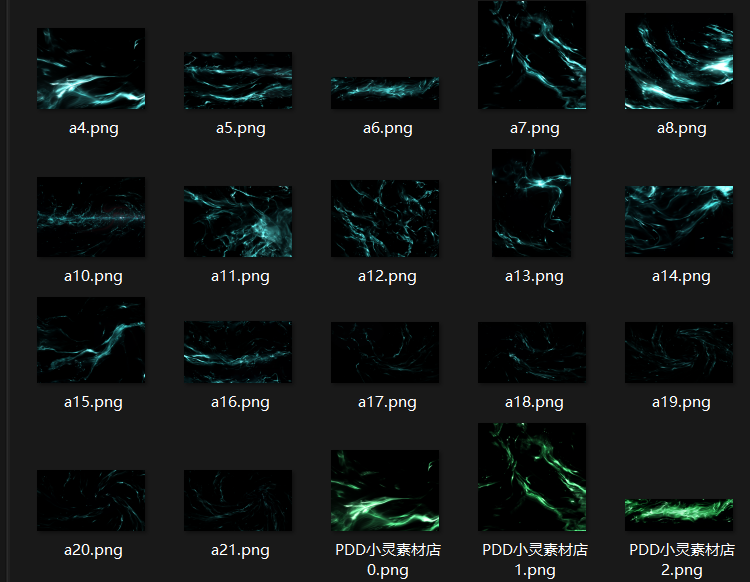The width and height of the screenshot is (750, 582).
Task: Select the a21.png thumbnail
Action: [238, 500]
